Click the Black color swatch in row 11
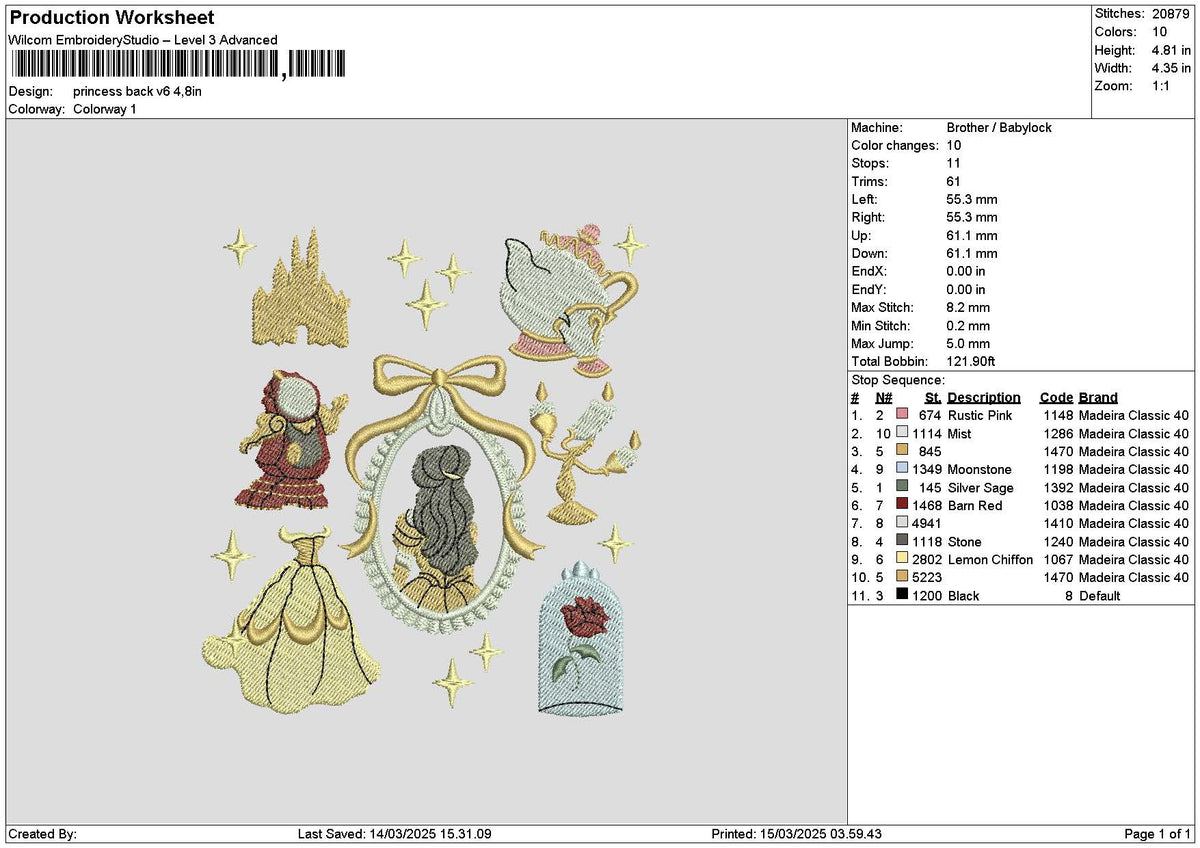The image size is (1200, 848). pos(902,595)
